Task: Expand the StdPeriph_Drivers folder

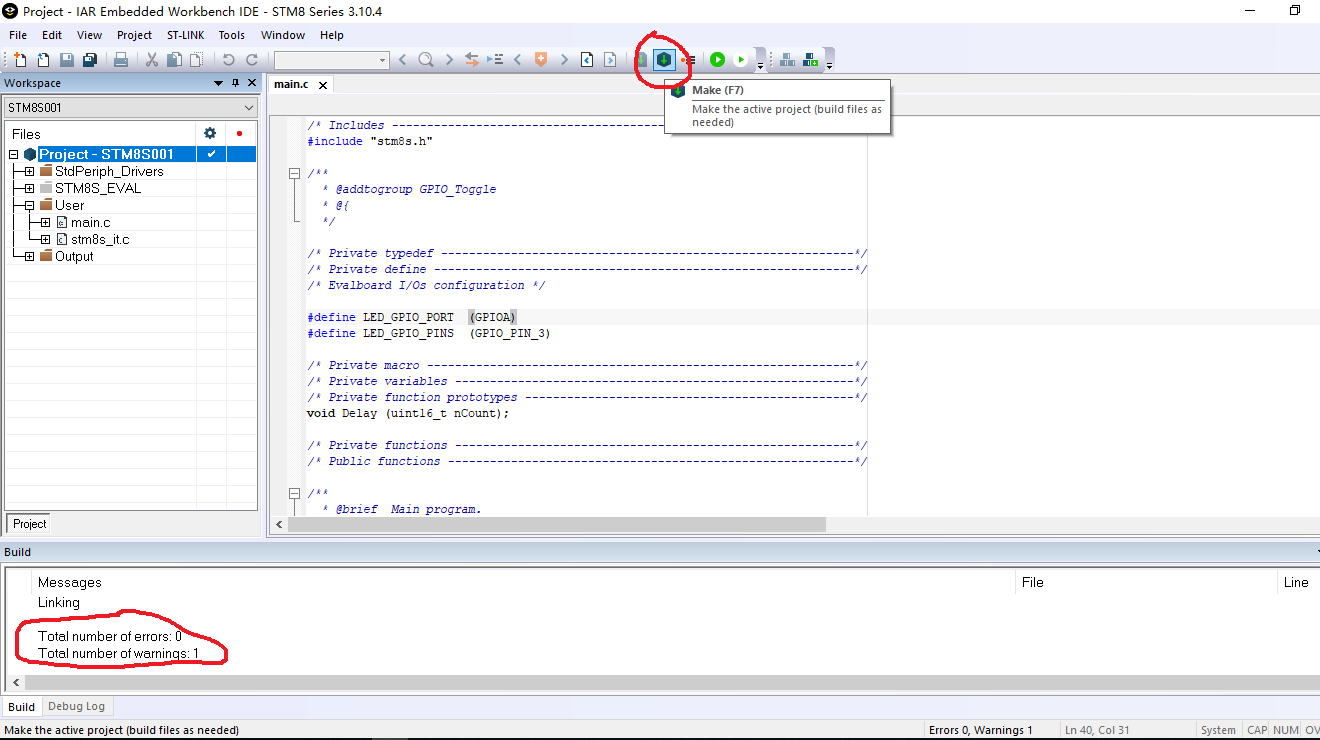Action: pyautogui.click(x=29, y=171)
